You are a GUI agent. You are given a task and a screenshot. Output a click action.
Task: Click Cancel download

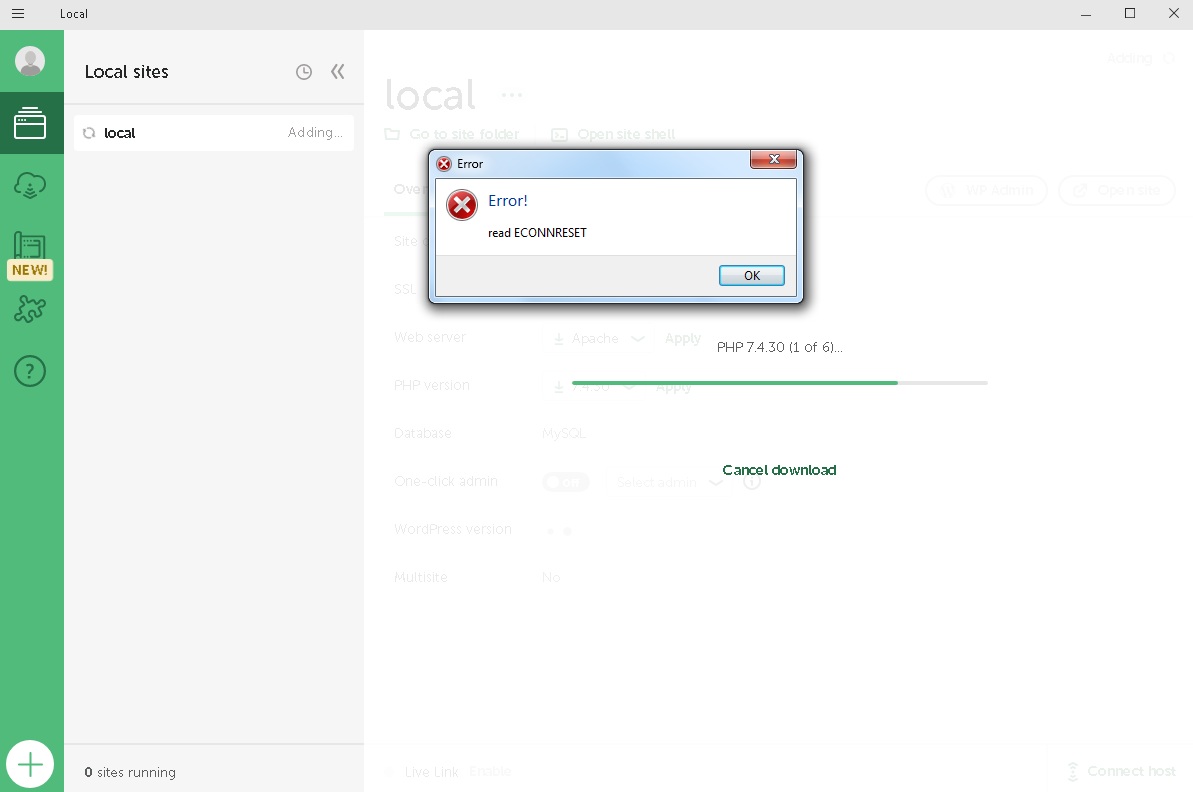[779, 470]
